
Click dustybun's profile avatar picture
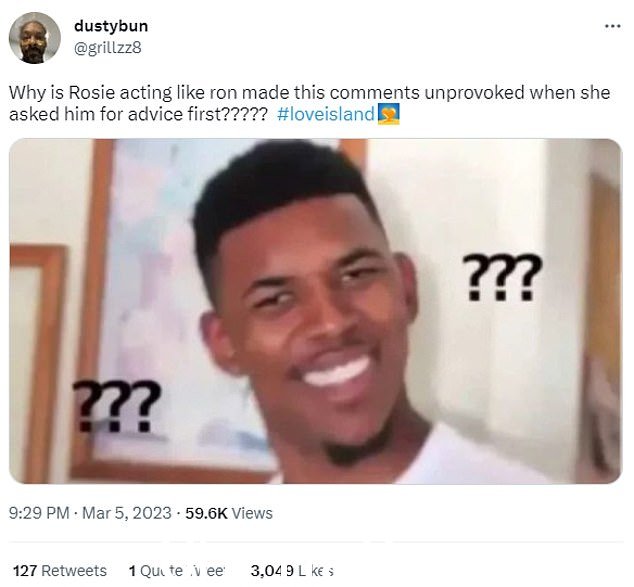(x=35, y=38)
